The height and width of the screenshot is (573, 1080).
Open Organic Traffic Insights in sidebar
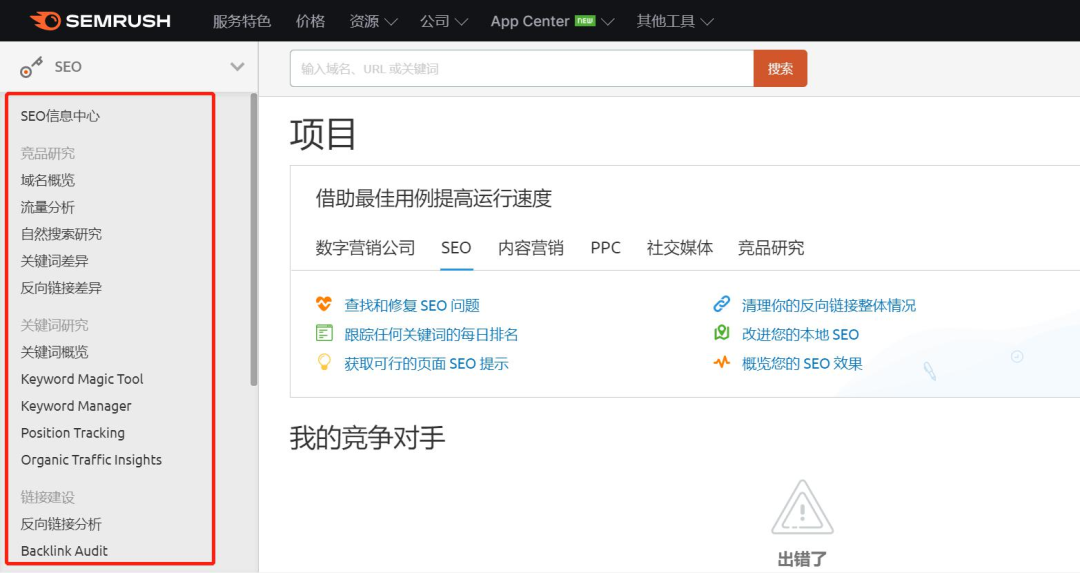[91, 459]
